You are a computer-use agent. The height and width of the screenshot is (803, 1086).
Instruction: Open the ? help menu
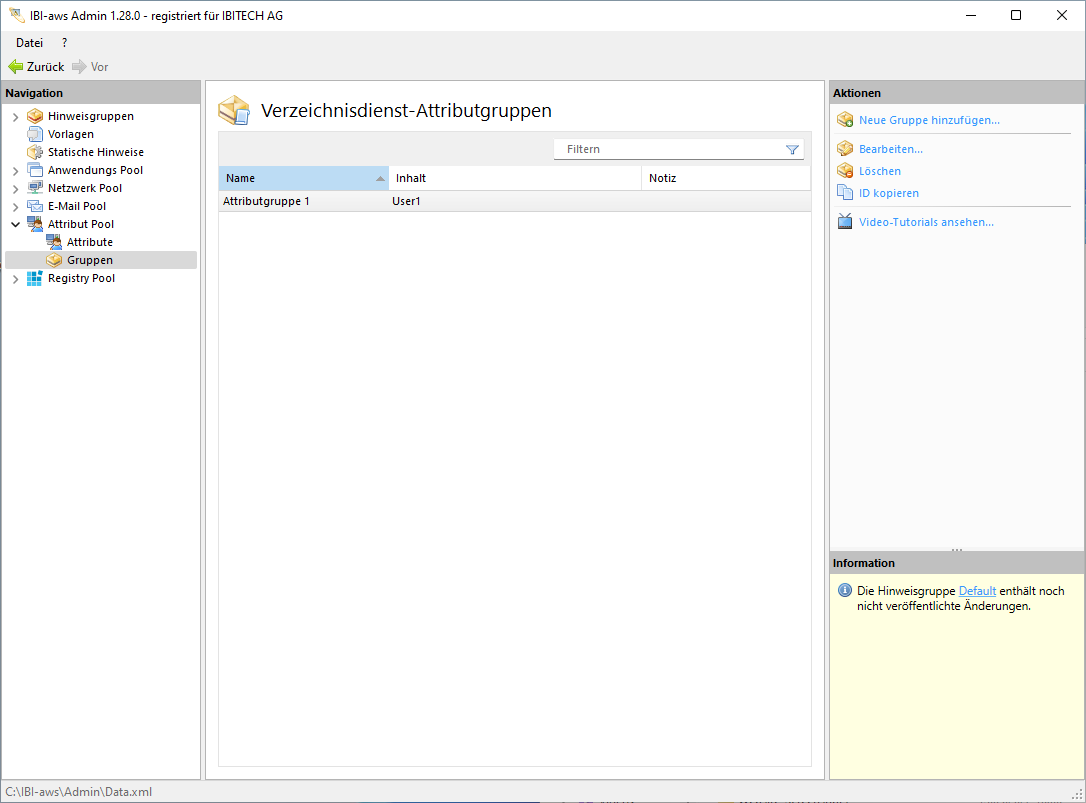click(x=64, y=43)
